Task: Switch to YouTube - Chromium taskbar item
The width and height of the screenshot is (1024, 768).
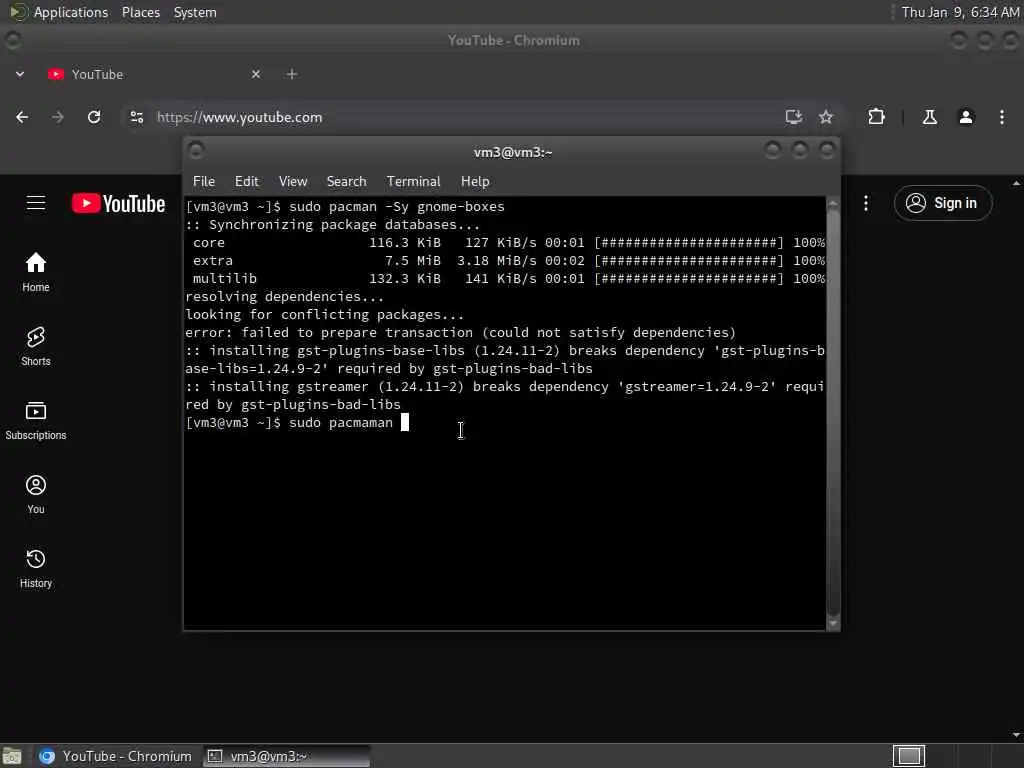Action: (116, 756)
